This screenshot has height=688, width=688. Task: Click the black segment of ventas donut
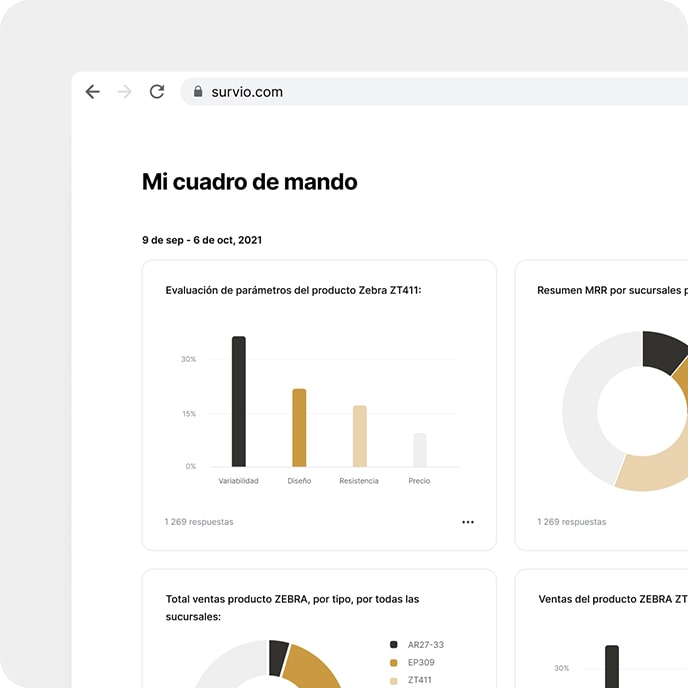point(278,657)
